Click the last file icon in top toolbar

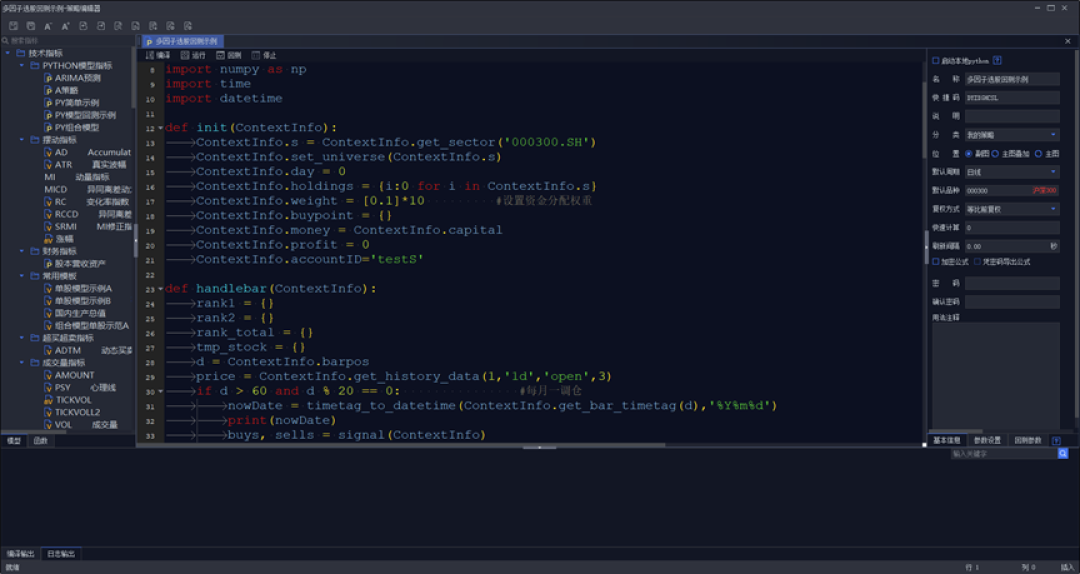[188, 26]
